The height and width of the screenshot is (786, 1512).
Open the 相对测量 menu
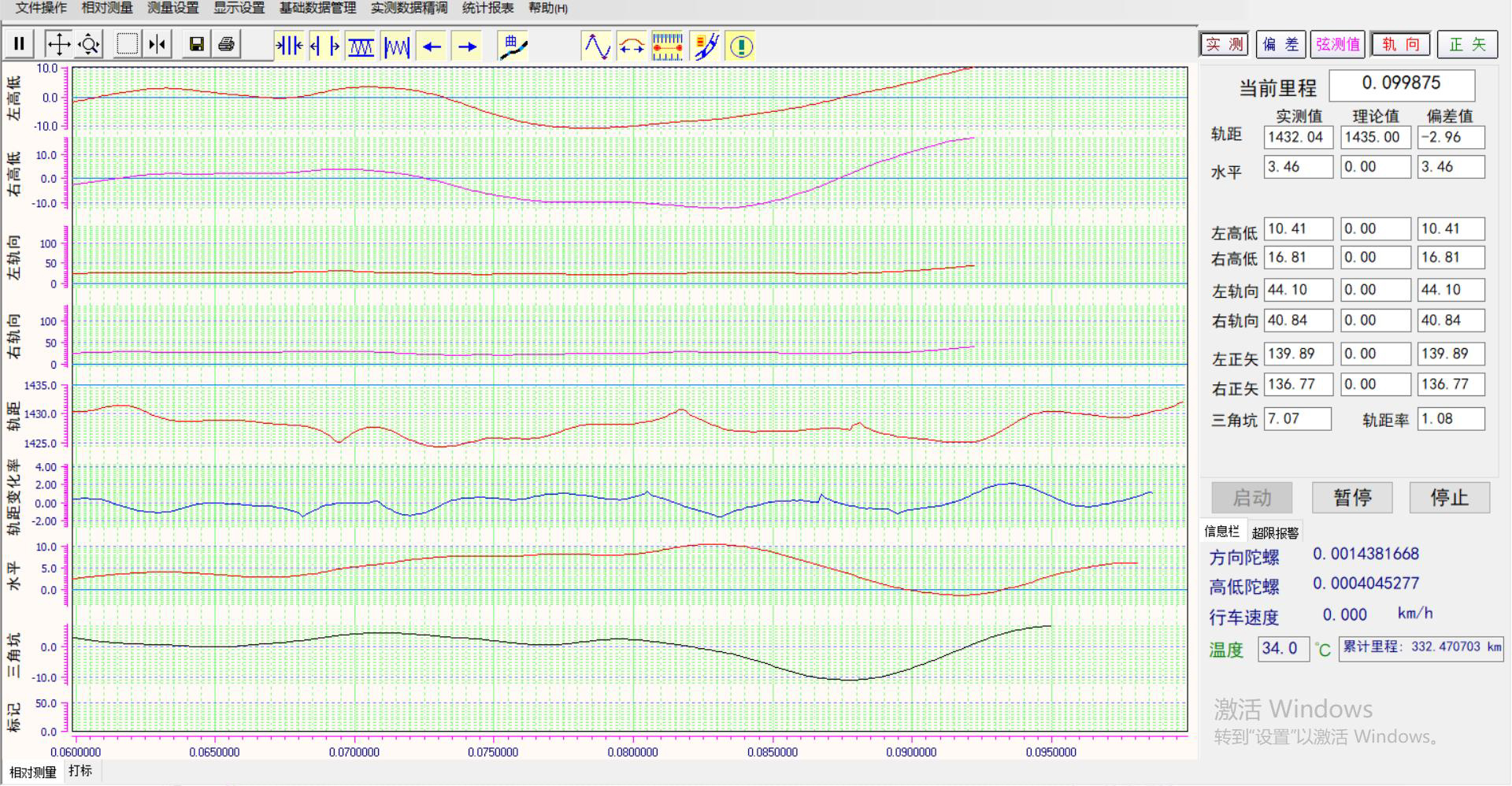tap(107, 8)
